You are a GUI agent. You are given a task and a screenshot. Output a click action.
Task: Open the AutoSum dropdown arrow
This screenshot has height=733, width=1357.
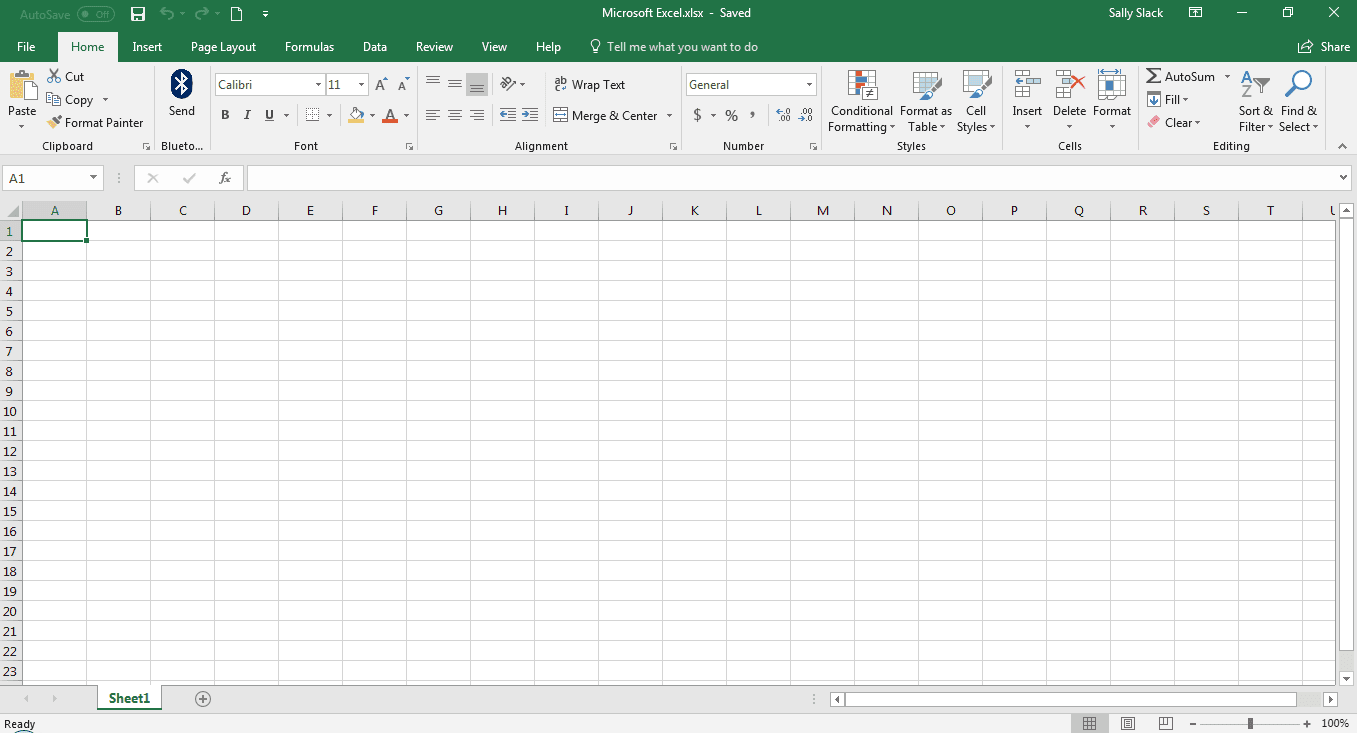1227,77
